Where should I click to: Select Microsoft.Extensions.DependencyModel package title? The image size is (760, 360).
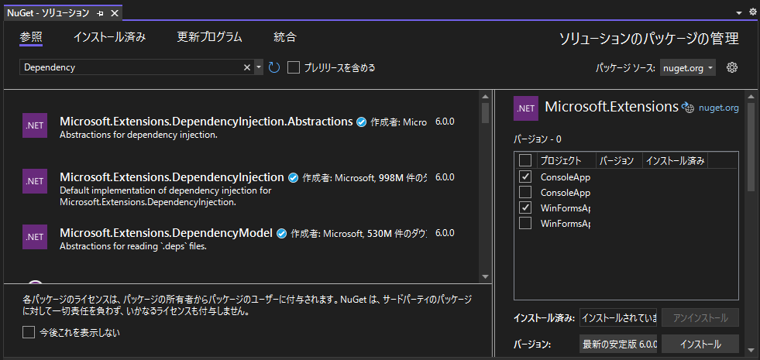tap(166, 233)
